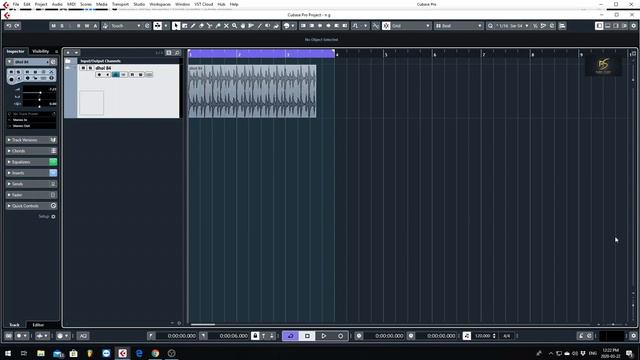Click the AQ button in transport

tap(83, 336)
